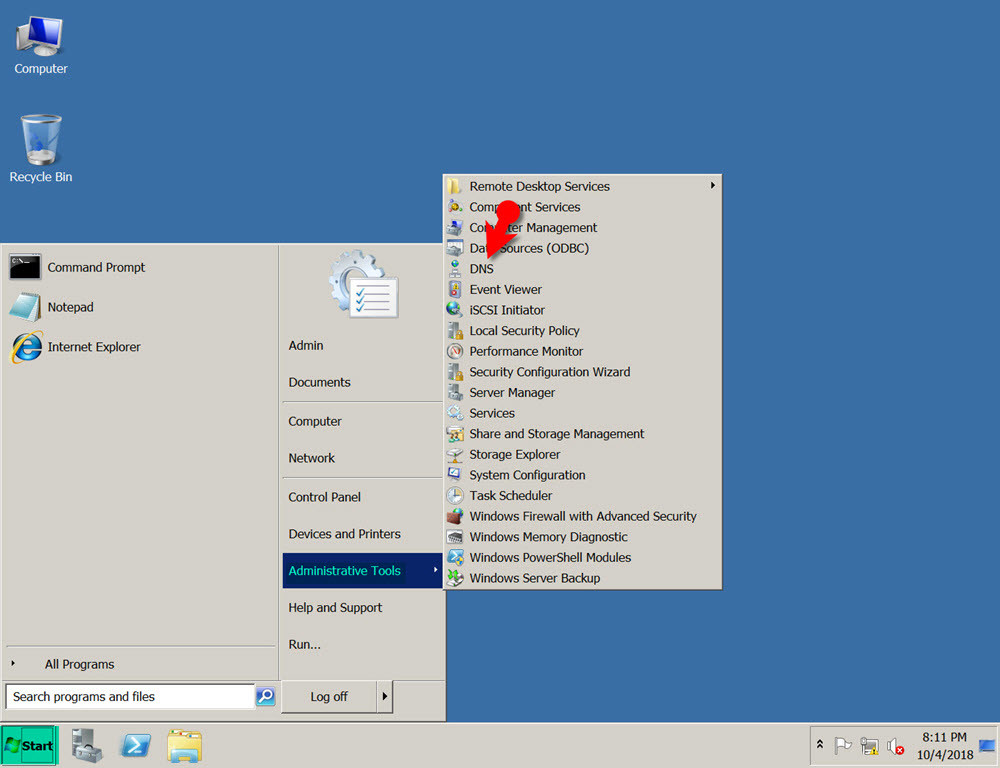Open the Administrative Tools submenu
This screenshot has height=768, width=1000.
coord(362,571)
